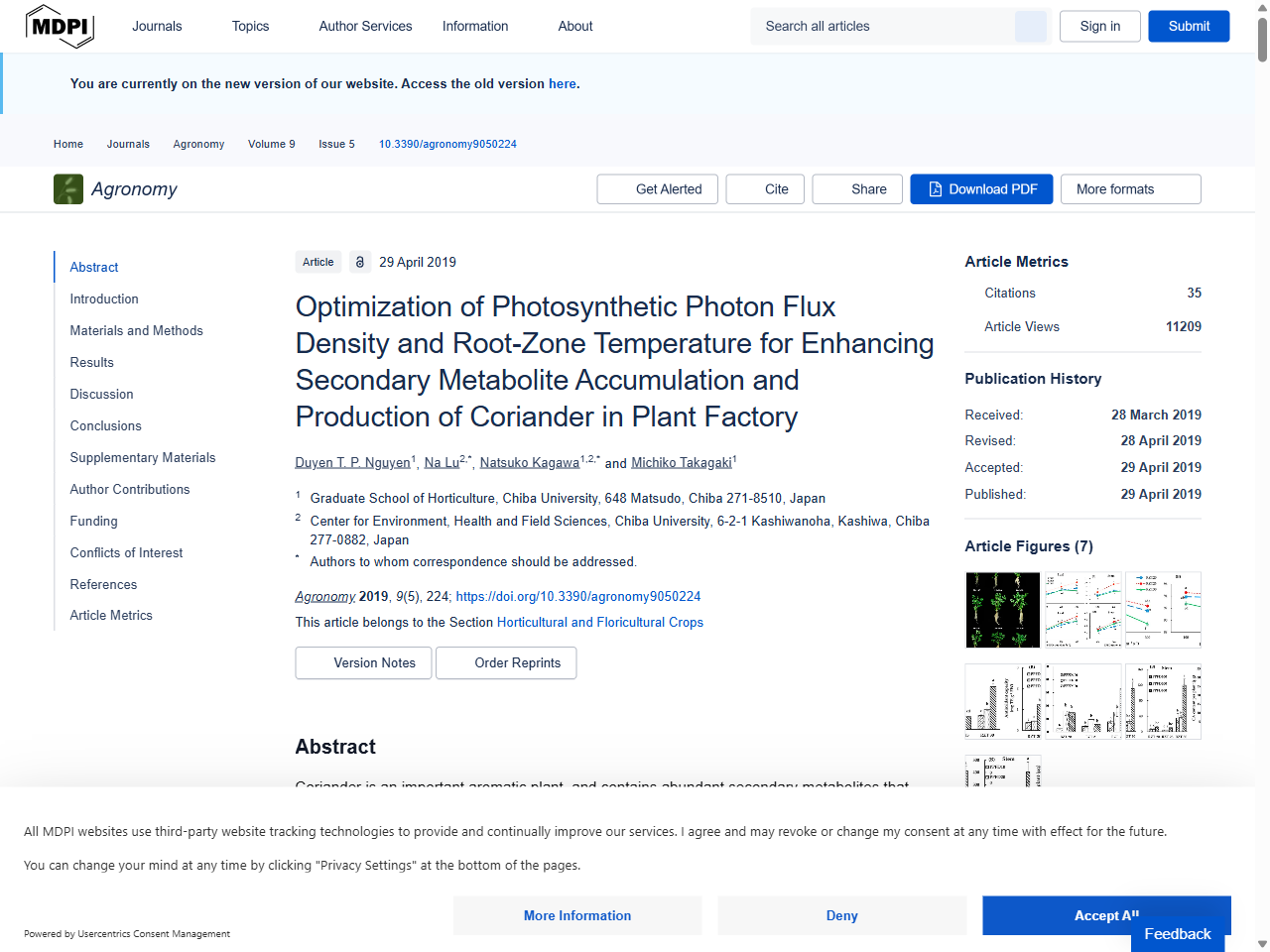
Task: Click the Download PDF button
Action: pos(982,189)
